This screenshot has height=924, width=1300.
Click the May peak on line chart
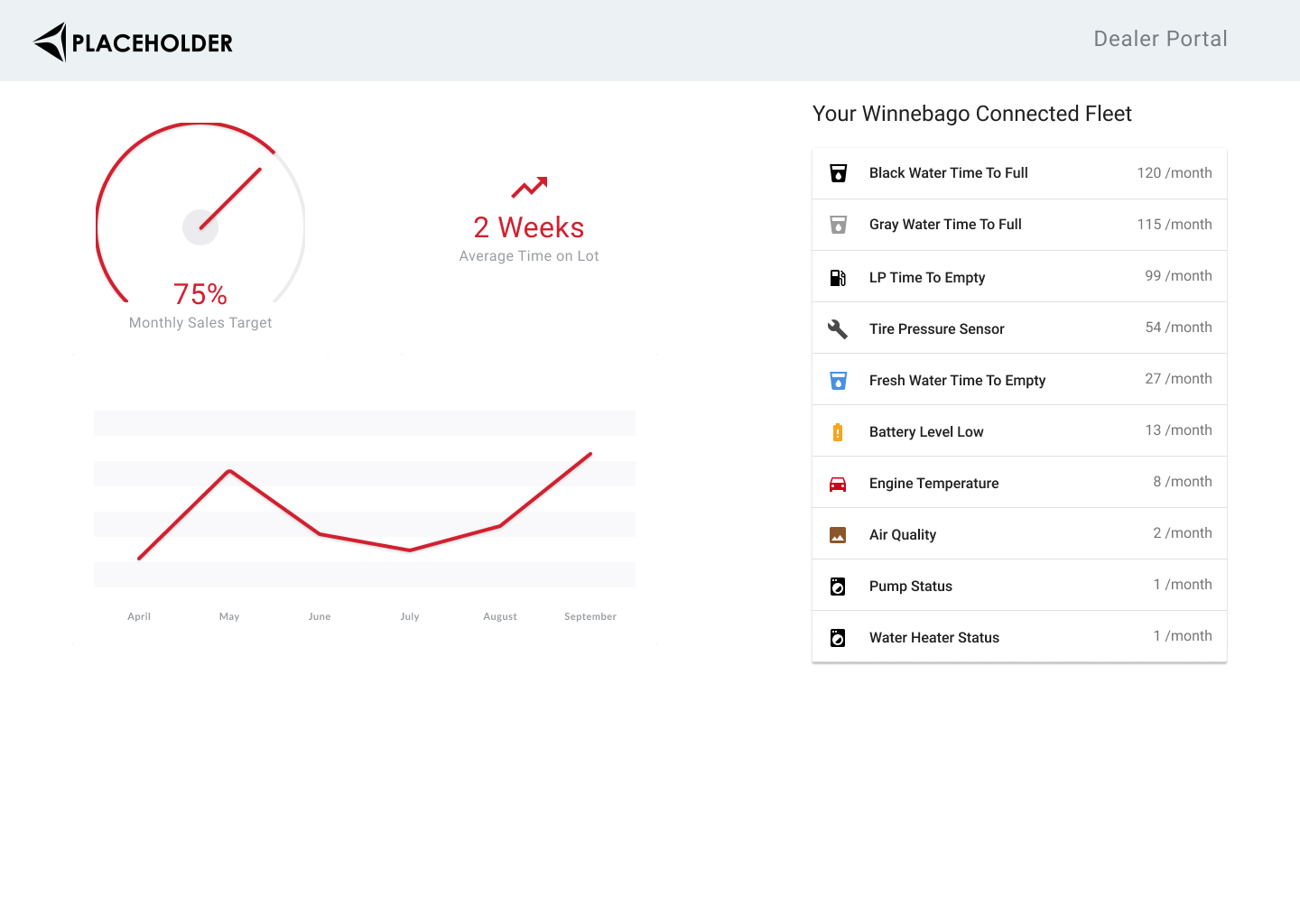coord(229,470)
